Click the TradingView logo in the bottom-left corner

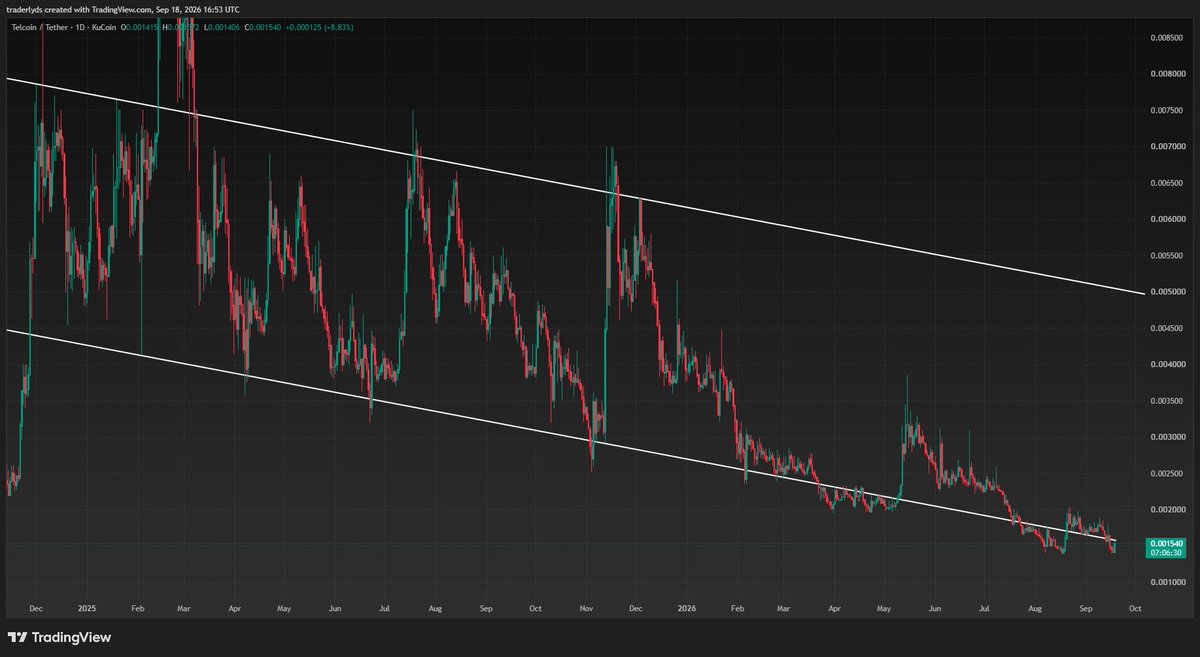click(x=59, y=637)
